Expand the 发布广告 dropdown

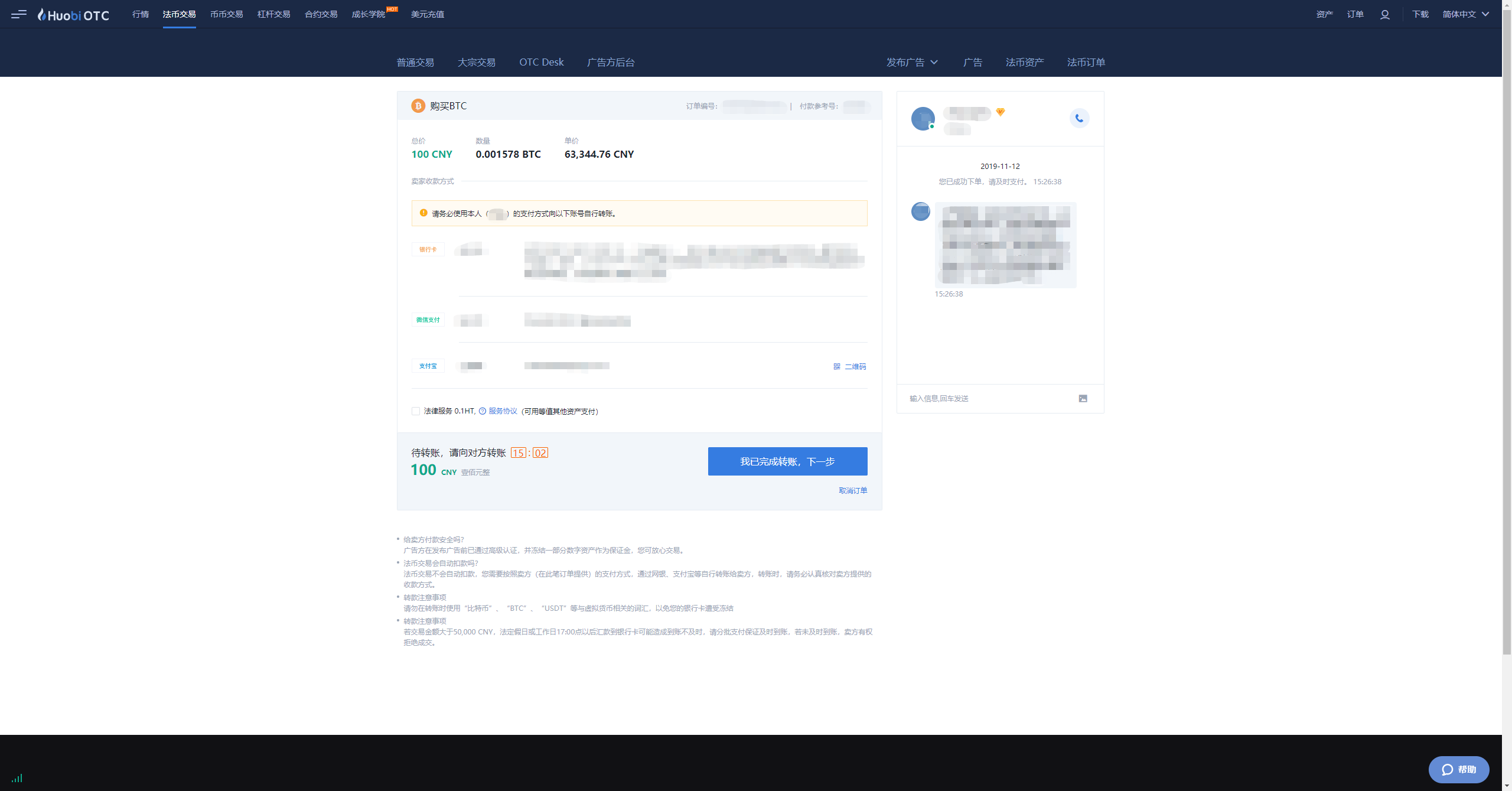point(912,62)
